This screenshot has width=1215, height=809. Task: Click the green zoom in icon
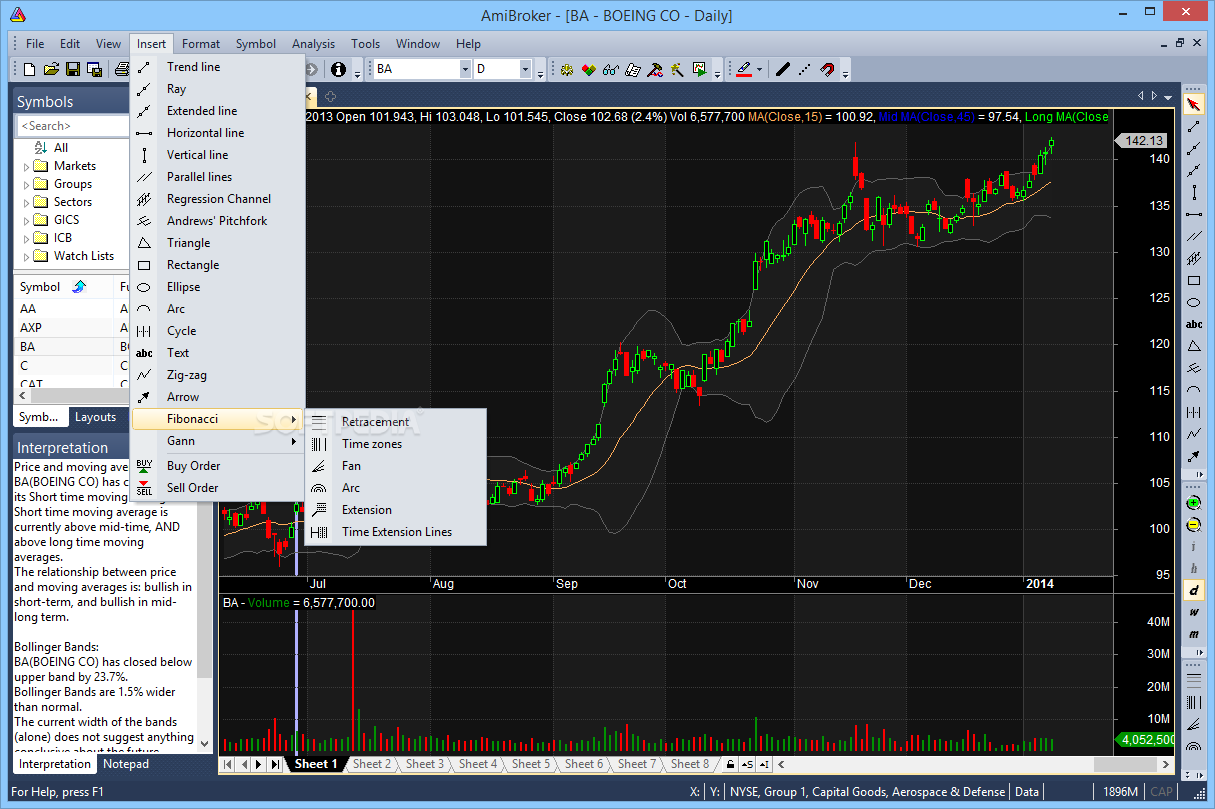point(1194,503)
